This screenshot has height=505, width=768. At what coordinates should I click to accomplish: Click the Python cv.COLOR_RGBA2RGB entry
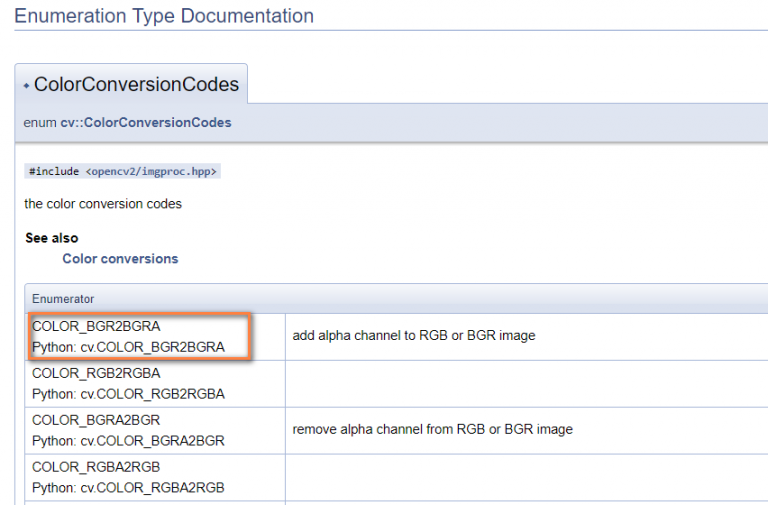pos(128,488)
